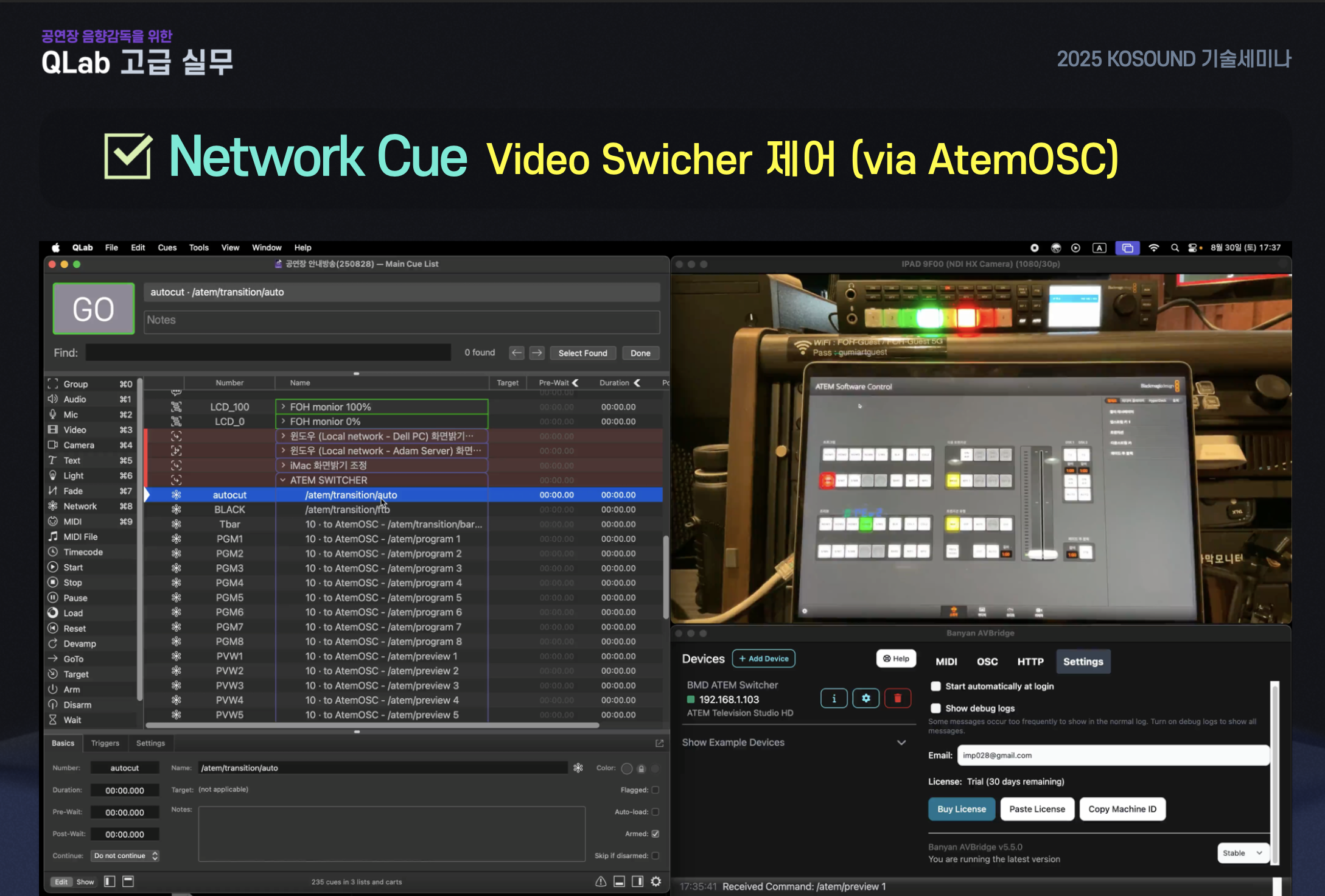Select the Fade cue toolbox icon

[x=53, y=491]
